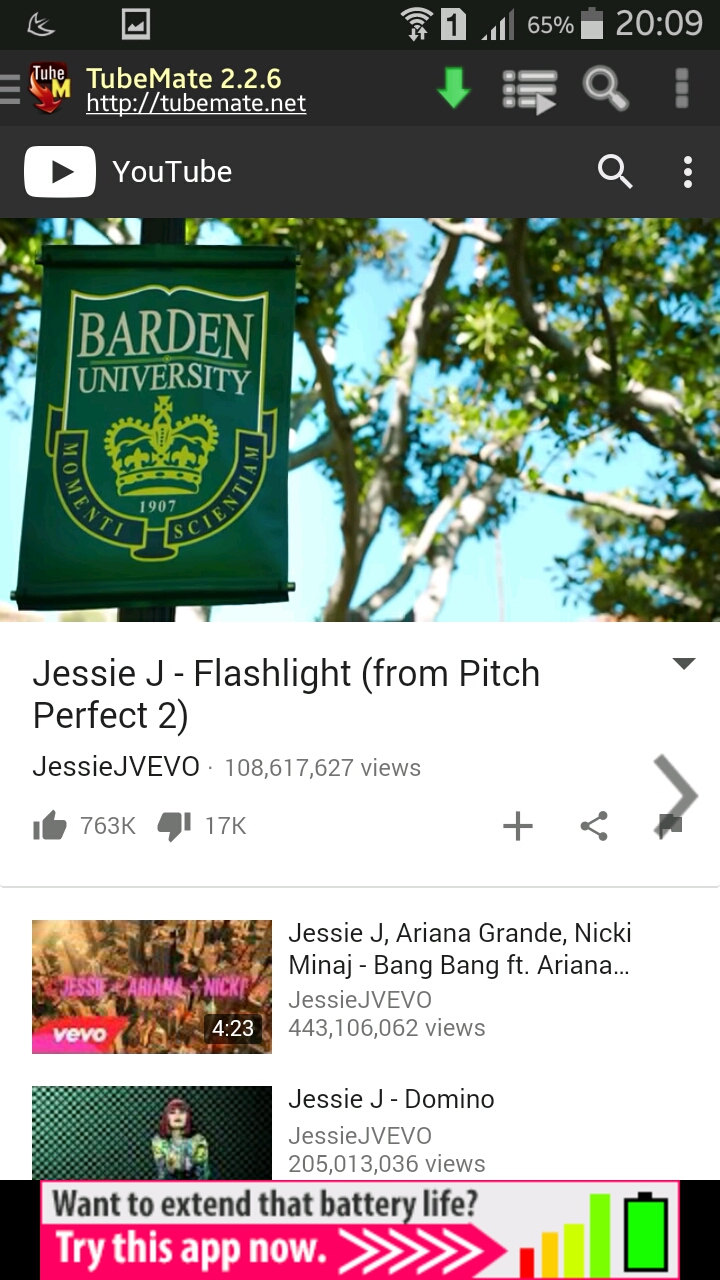The height and width of the screenshot is (1280, 720).
Task: Tap the green download arrow icon
Action: click(x=454, y=88)
